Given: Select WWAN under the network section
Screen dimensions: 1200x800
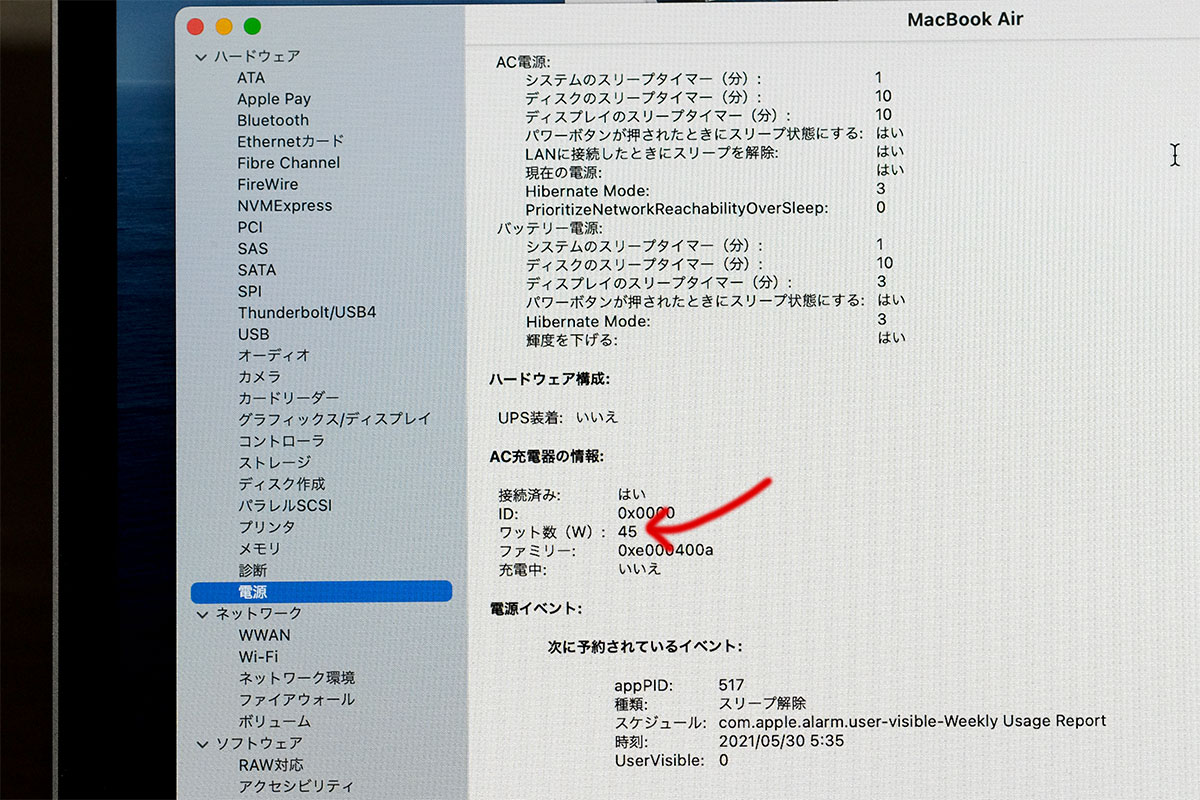Looking at the screenshot, I should [x=265, y=635].
